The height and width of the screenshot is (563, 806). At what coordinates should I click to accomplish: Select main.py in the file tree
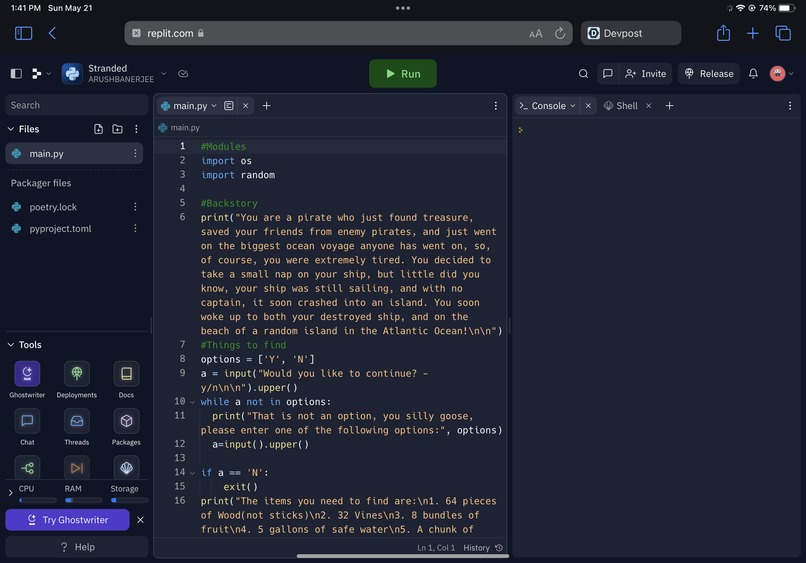click(74, 153)
